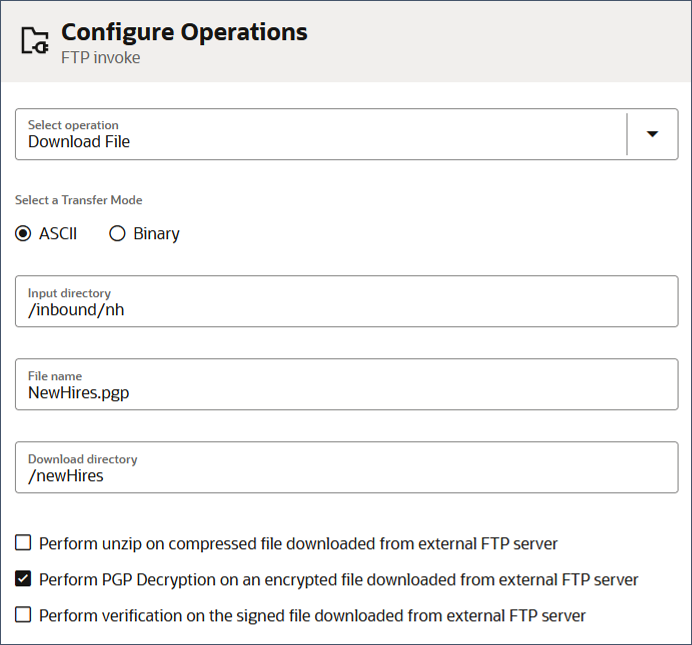Click the Perform unzip on compressed file label
692x645 pixels.
[x=298, y=544]
